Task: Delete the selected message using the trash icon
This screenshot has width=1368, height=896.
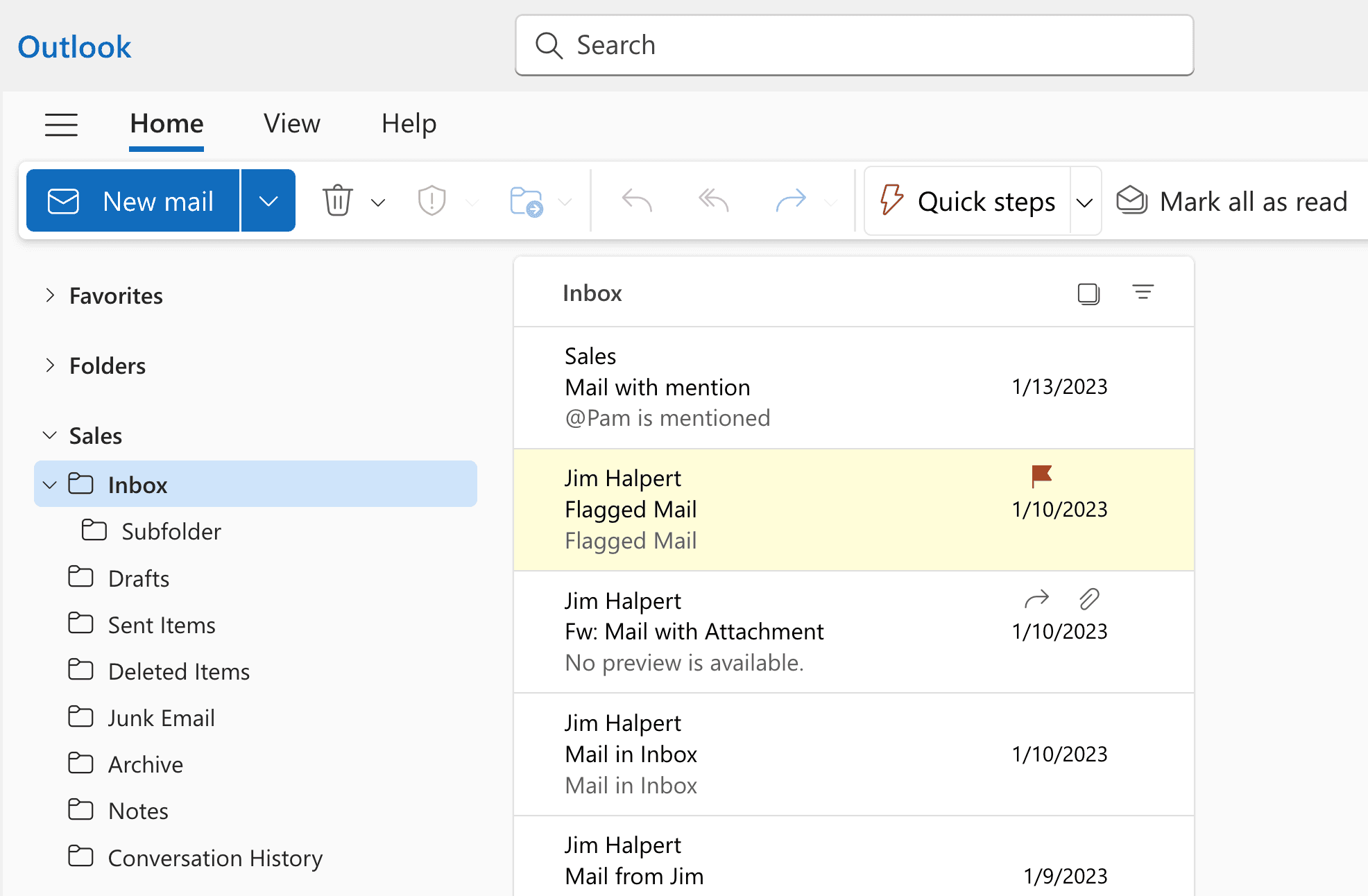Action: (337, 200)
